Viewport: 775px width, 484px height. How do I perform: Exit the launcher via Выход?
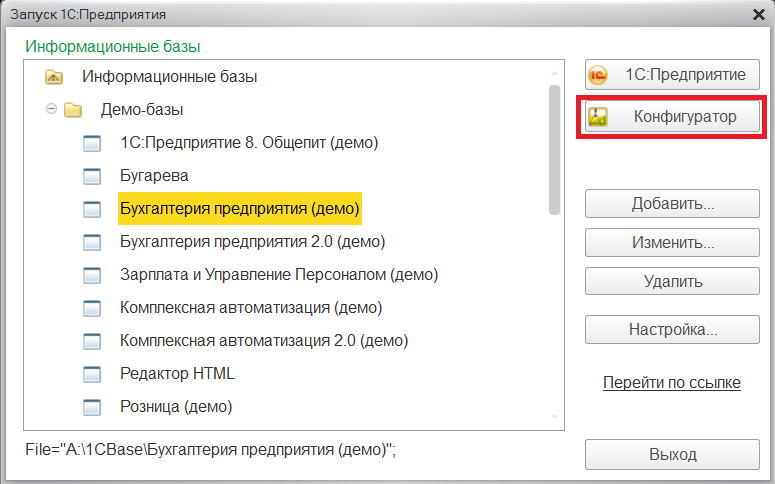(672, 454)
